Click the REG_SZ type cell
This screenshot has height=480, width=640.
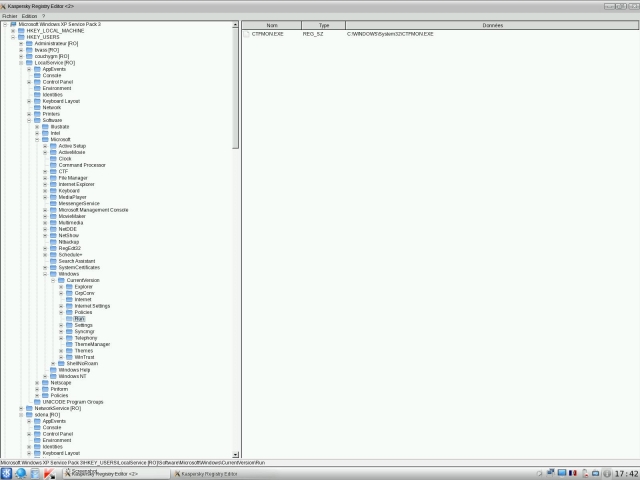coord(313,34)
